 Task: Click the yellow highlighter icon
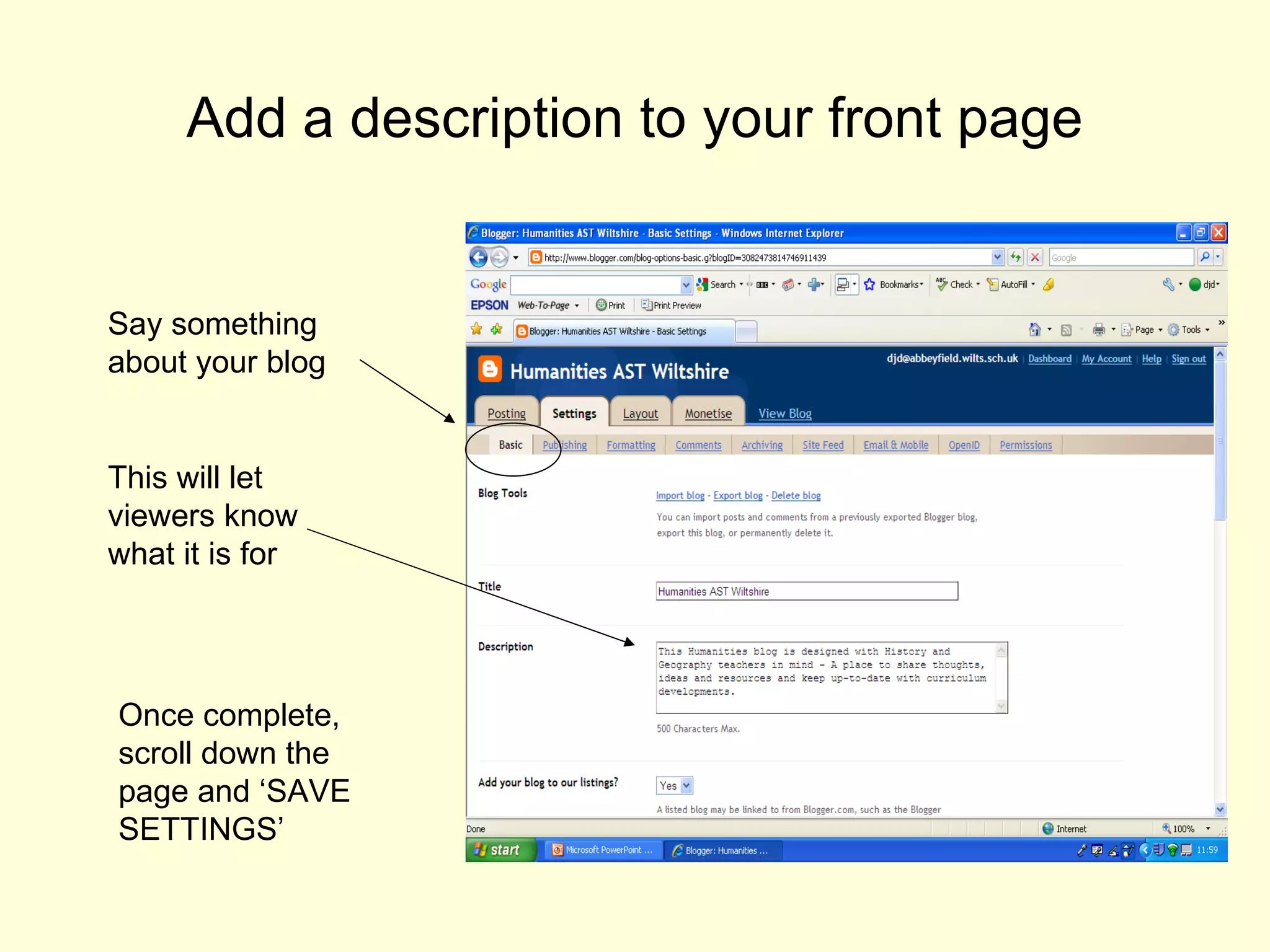(x=1049, y=284)
